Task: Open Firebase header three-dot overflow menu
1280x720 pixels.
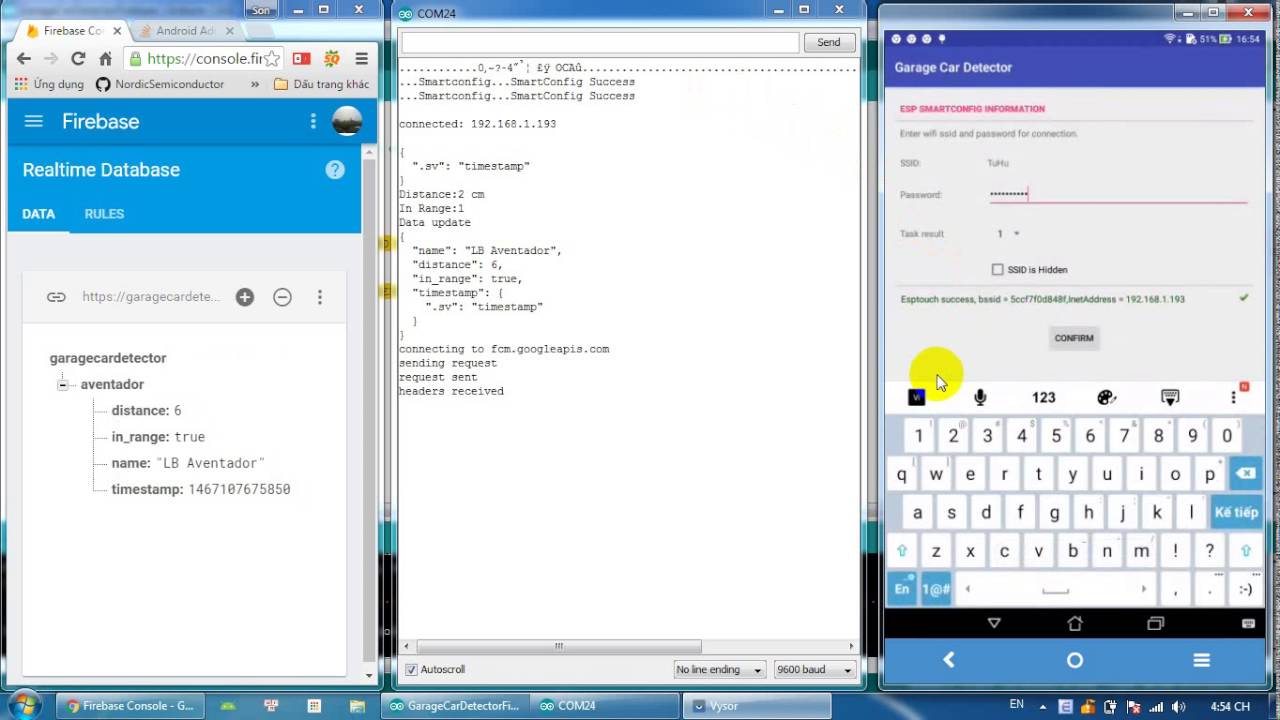Action: point(313,121)
